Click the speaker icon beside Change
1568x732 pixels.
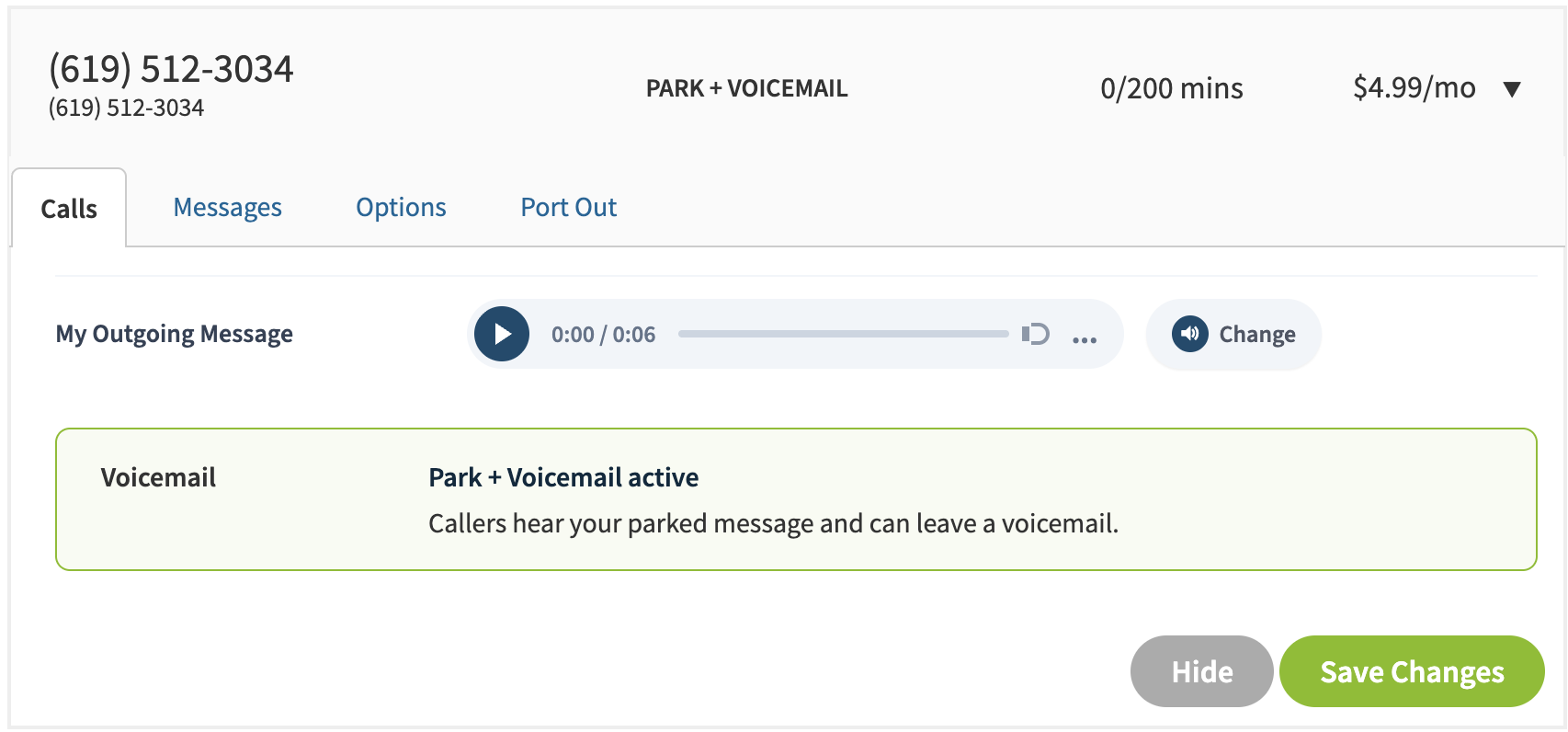(x=1190, y=334)
